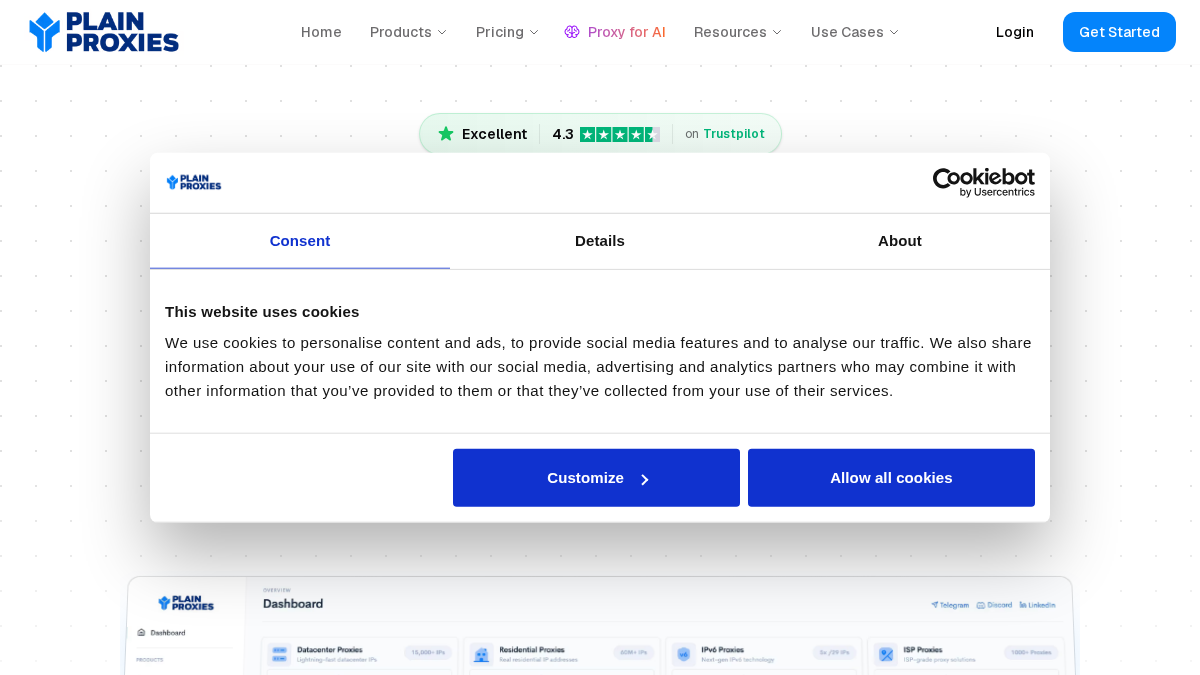Viewport: 1200px width, 675px height.
Task: Expand the Products dropdown menu
Action: point(409,32)
